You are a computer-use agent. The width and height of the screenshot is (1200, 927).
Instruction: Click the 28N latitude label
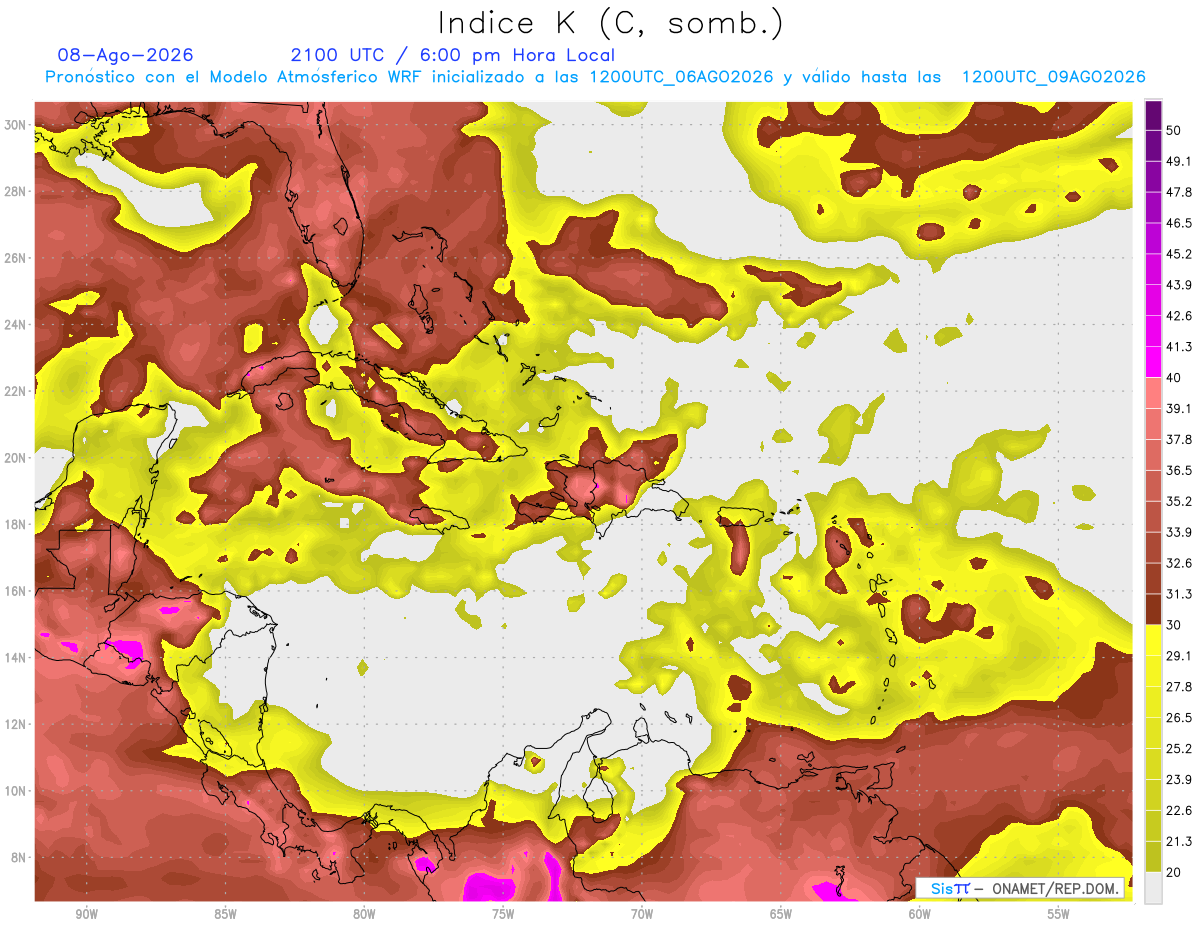click(x=15, y=191)
